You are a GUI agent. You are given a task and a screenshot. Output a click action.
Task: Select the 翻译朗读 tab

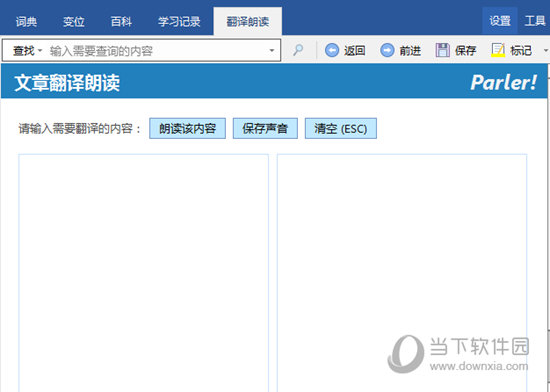coord(248,22)
